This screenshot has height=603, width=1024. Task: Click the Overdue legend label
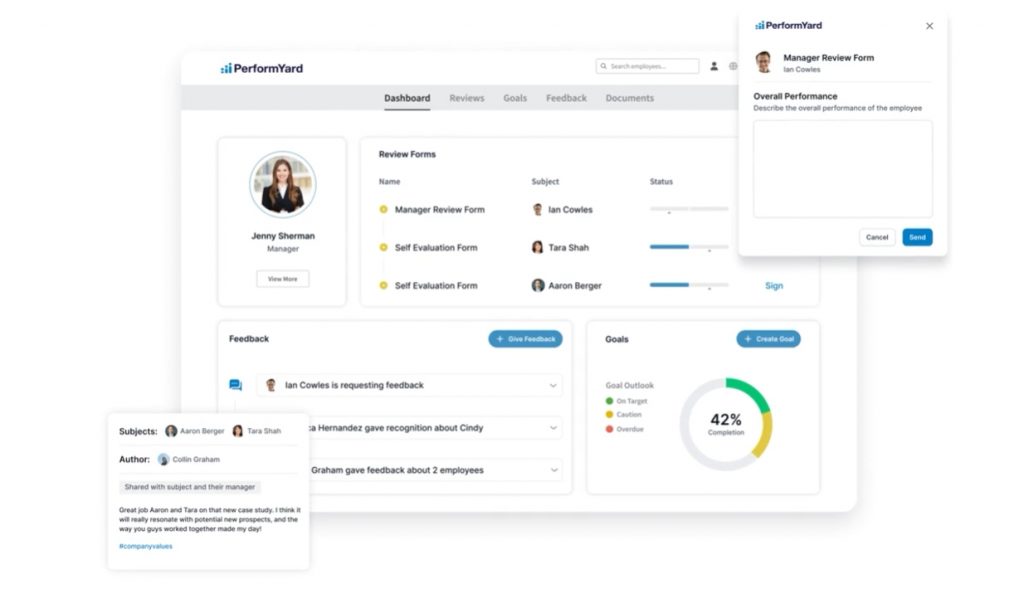[x=630, y=429]
